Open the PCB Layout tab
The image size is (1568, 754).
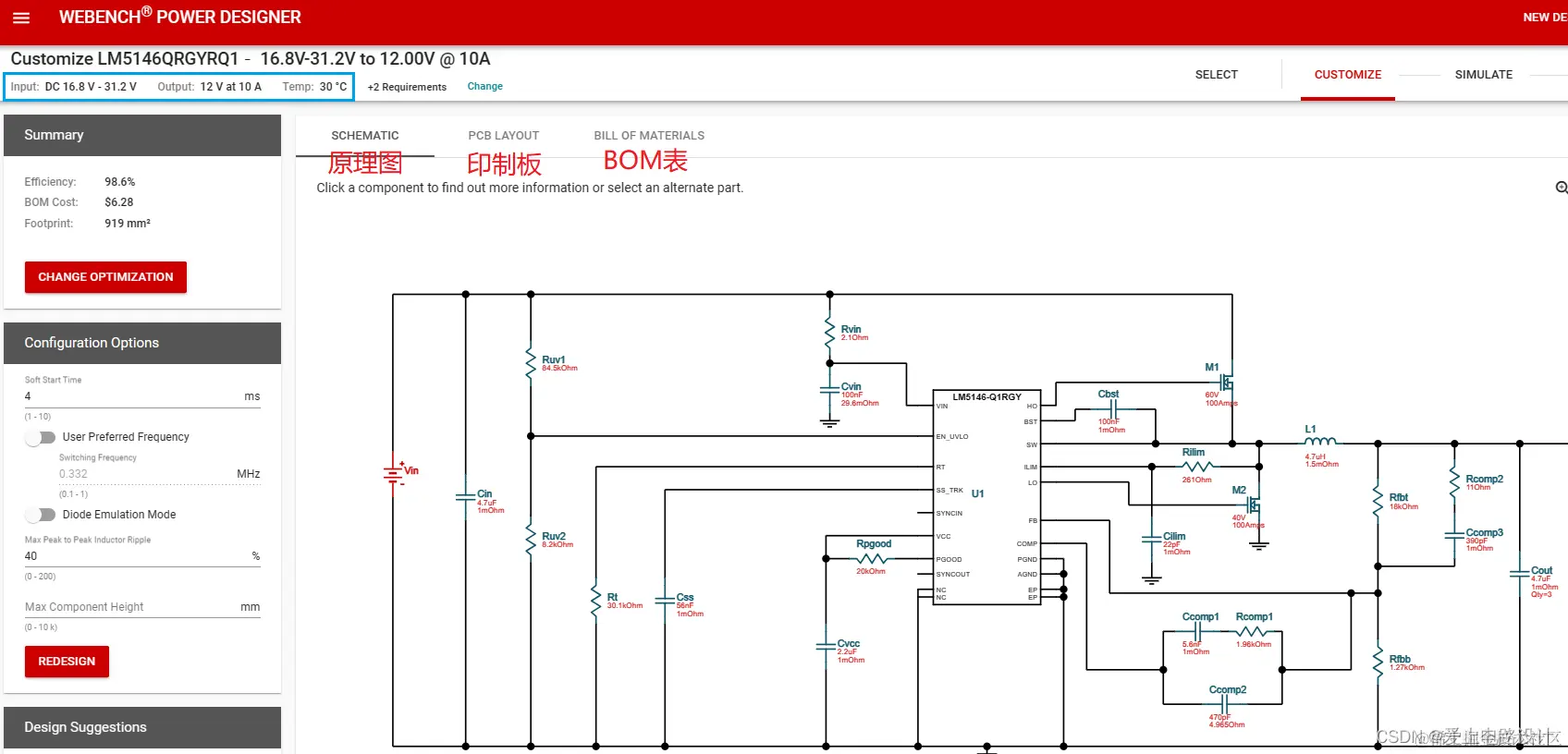click(503, 136)
